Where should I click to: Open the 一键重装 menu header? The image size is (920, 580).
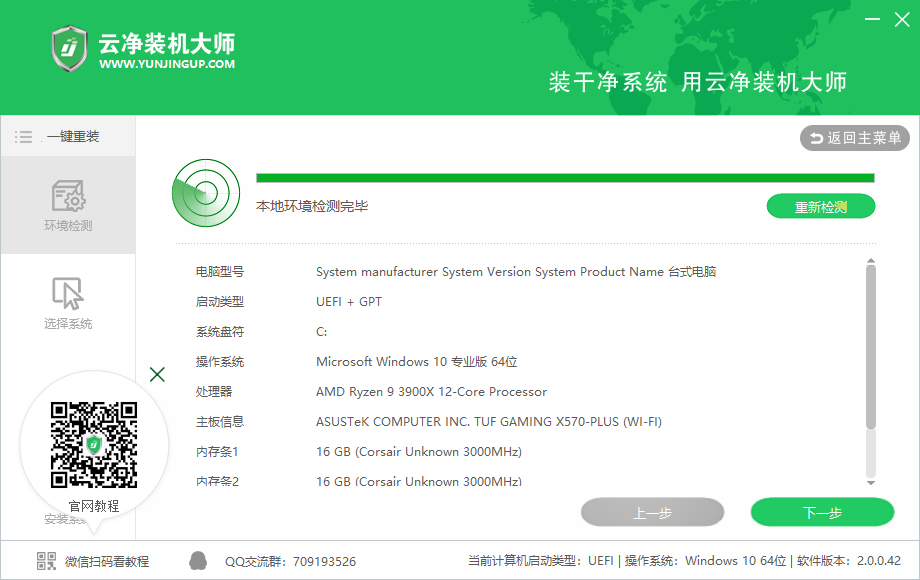[x=72, y=136]
